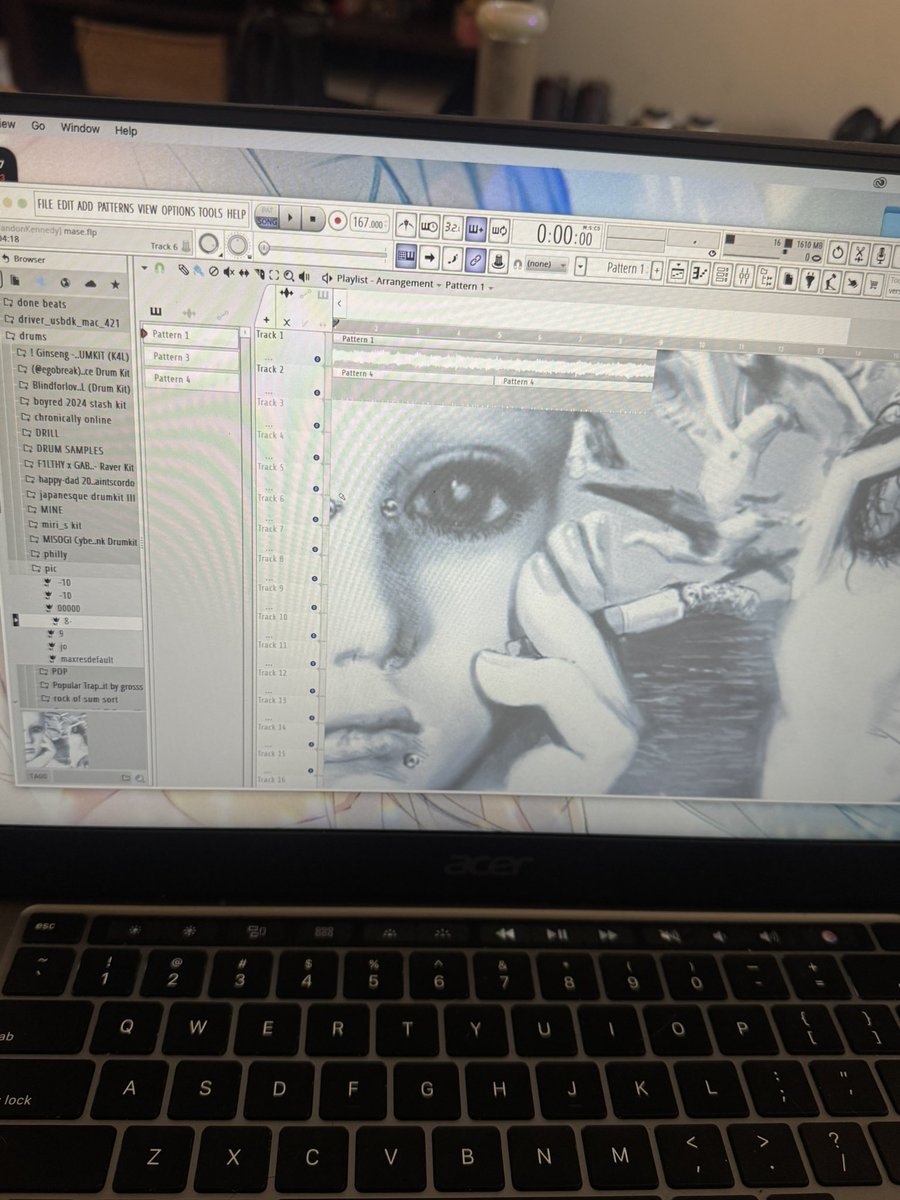Open the undo history circular arrow icon
The image size is (900, 1200).
tap(838, 252)
